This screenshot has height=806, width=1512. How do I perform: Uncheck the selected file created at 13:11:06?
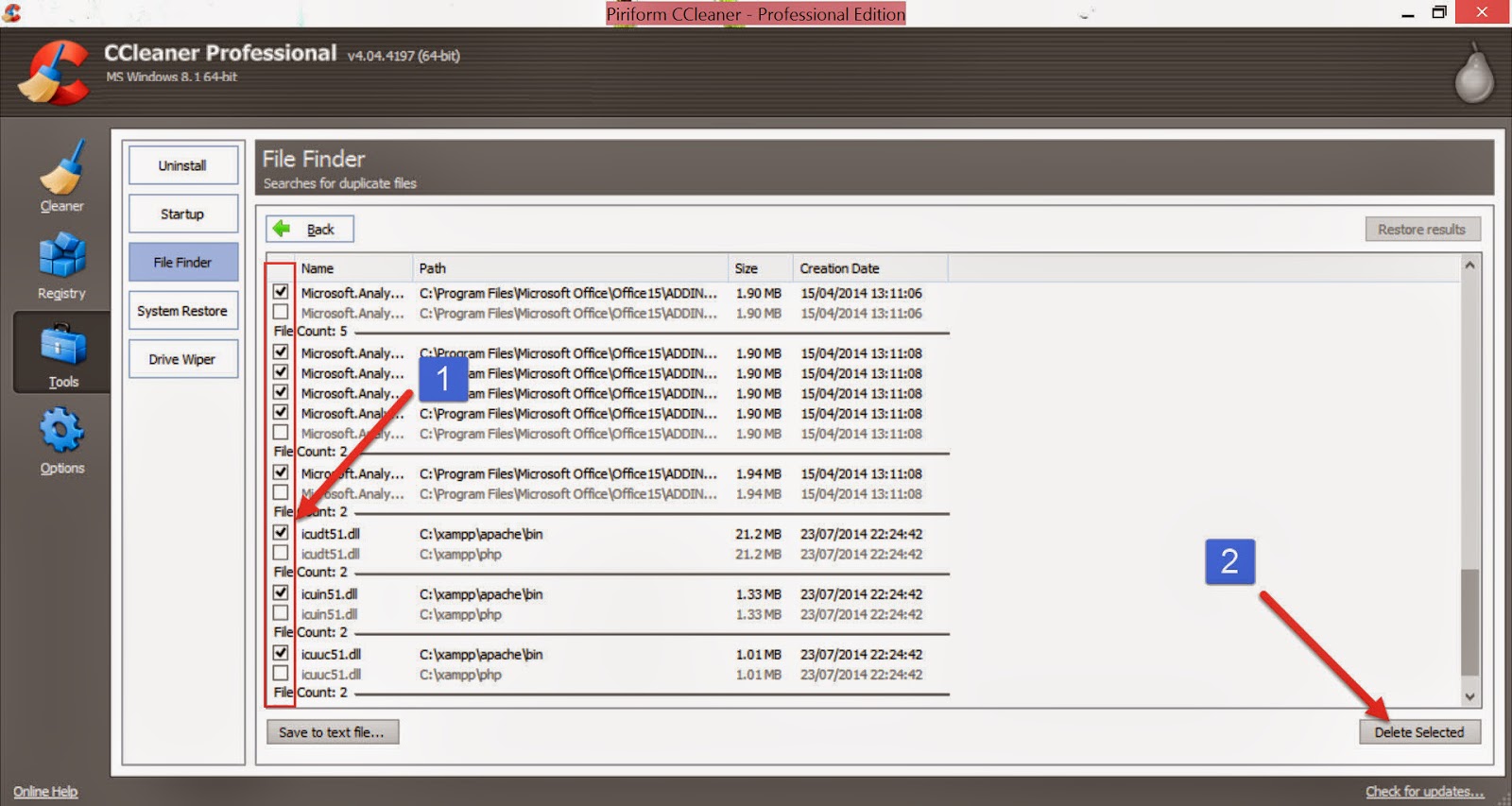pyautogui.click(x=281, y=292)
